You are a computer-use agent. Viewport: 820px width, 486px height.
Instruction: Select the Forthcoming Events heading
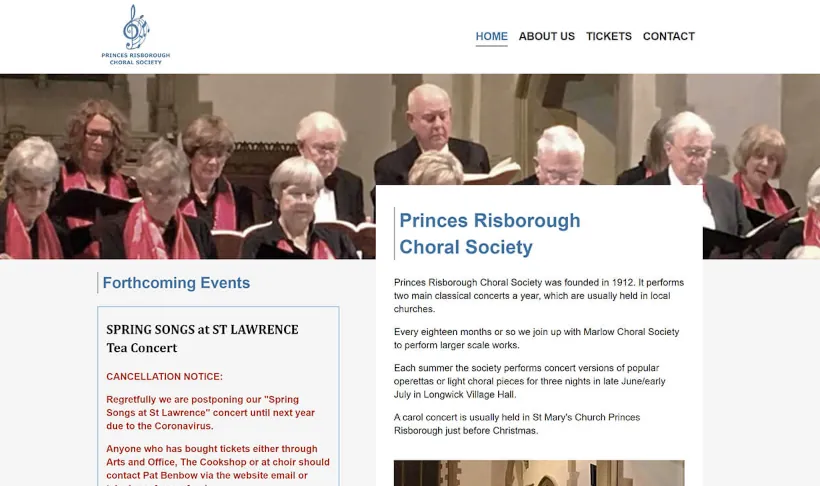176,282
